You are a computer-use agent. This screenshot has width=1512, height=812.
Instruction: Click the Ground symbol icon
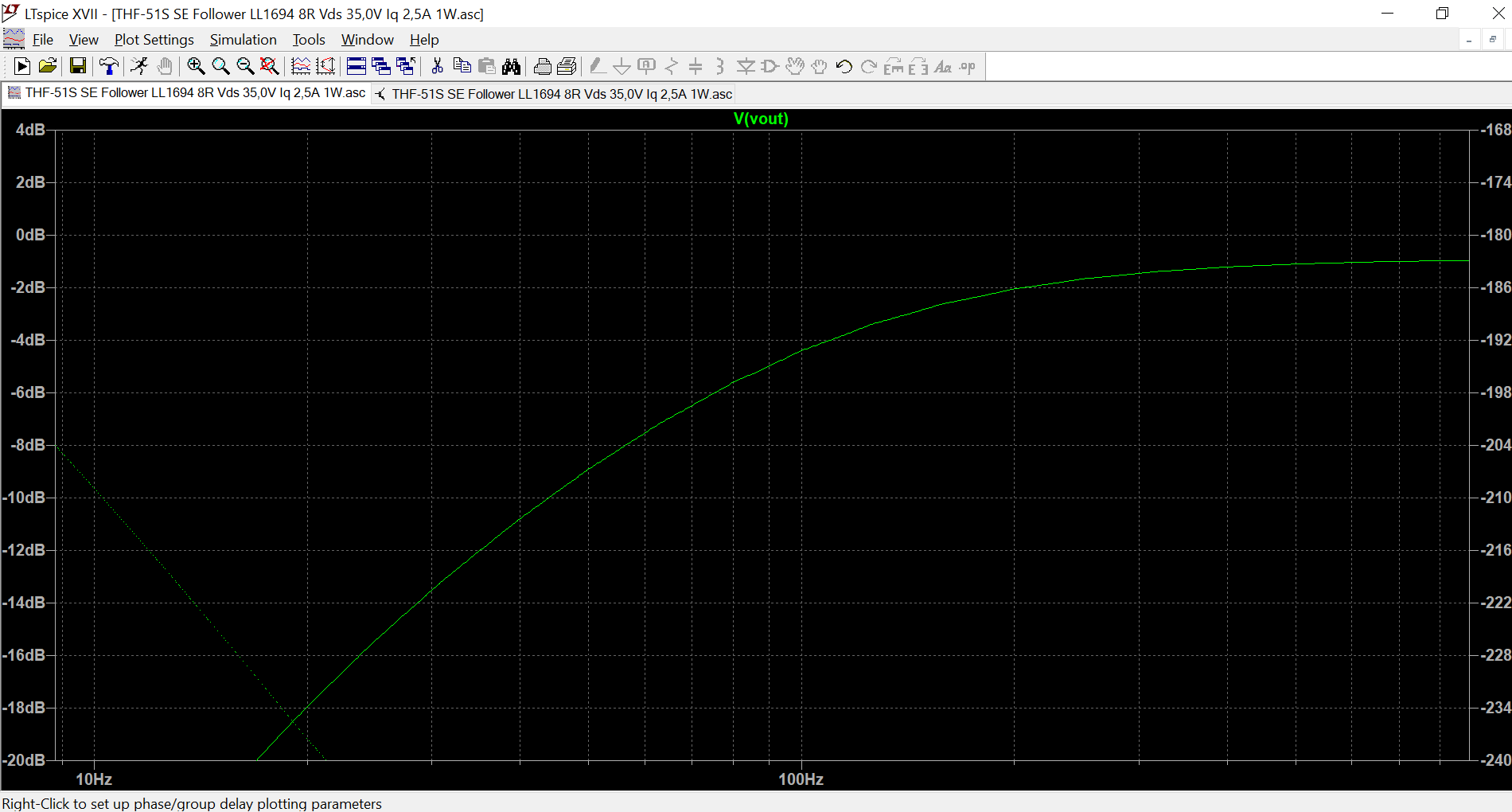pos(622,67)
